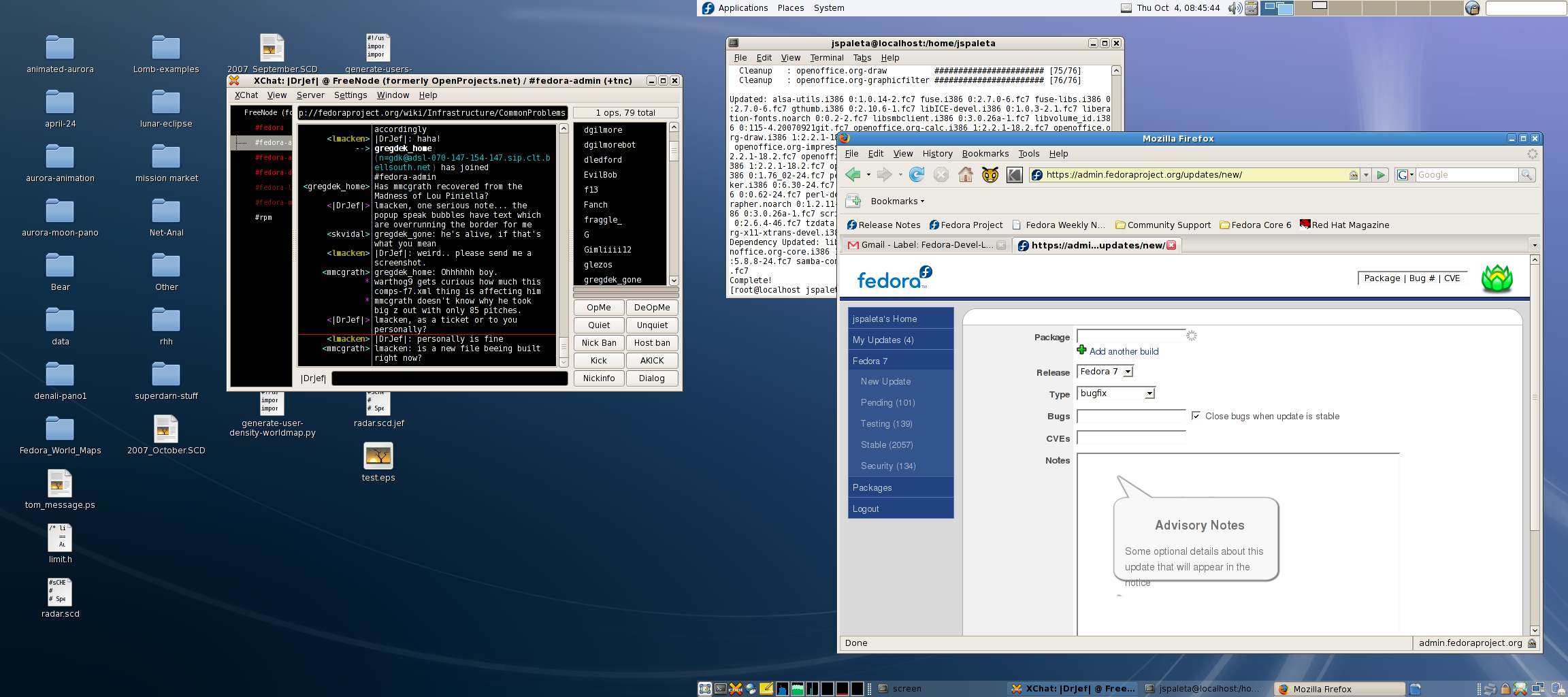Click the network monitor tray icon
Viewport: 1568px width, 697px height.
point(1538,688)
